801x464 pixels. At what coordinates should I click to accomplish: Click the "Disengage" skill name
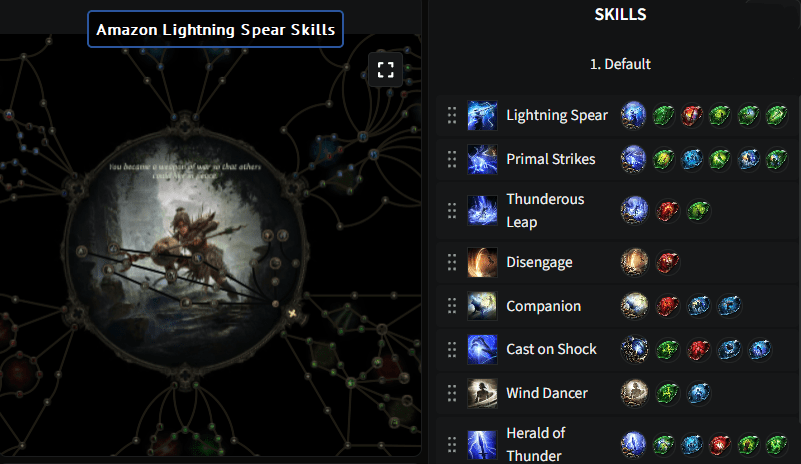[x=539, y=262]
